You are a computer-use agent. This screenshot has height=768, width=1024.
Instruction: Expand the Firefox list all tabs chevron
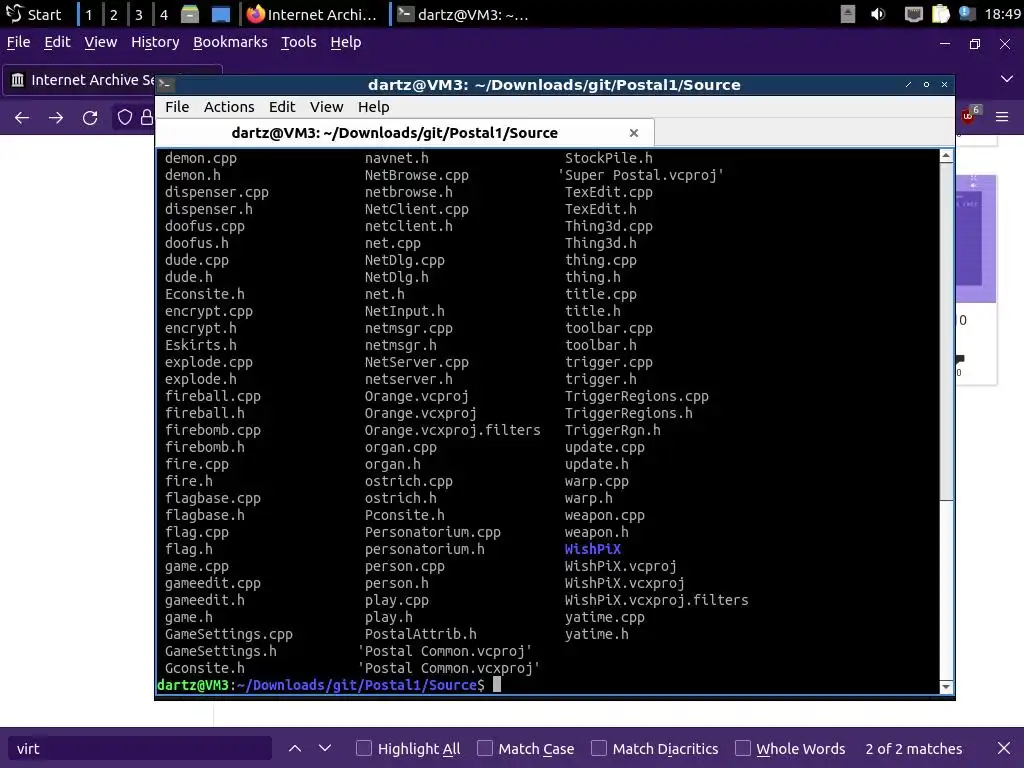click(x=1006, y=79)
